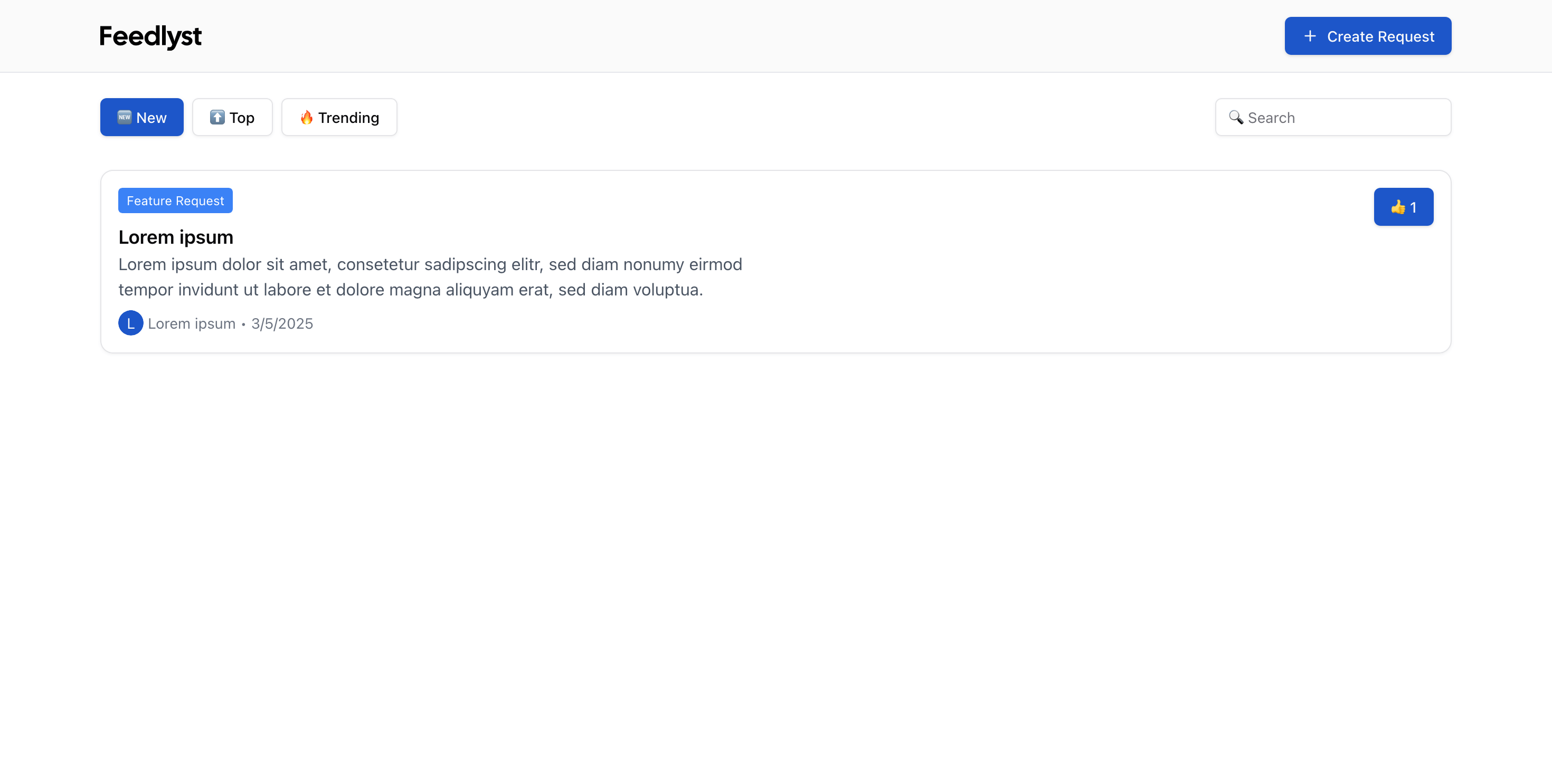
Task: Switch to the Trending tab
Action: click(339, 118)
